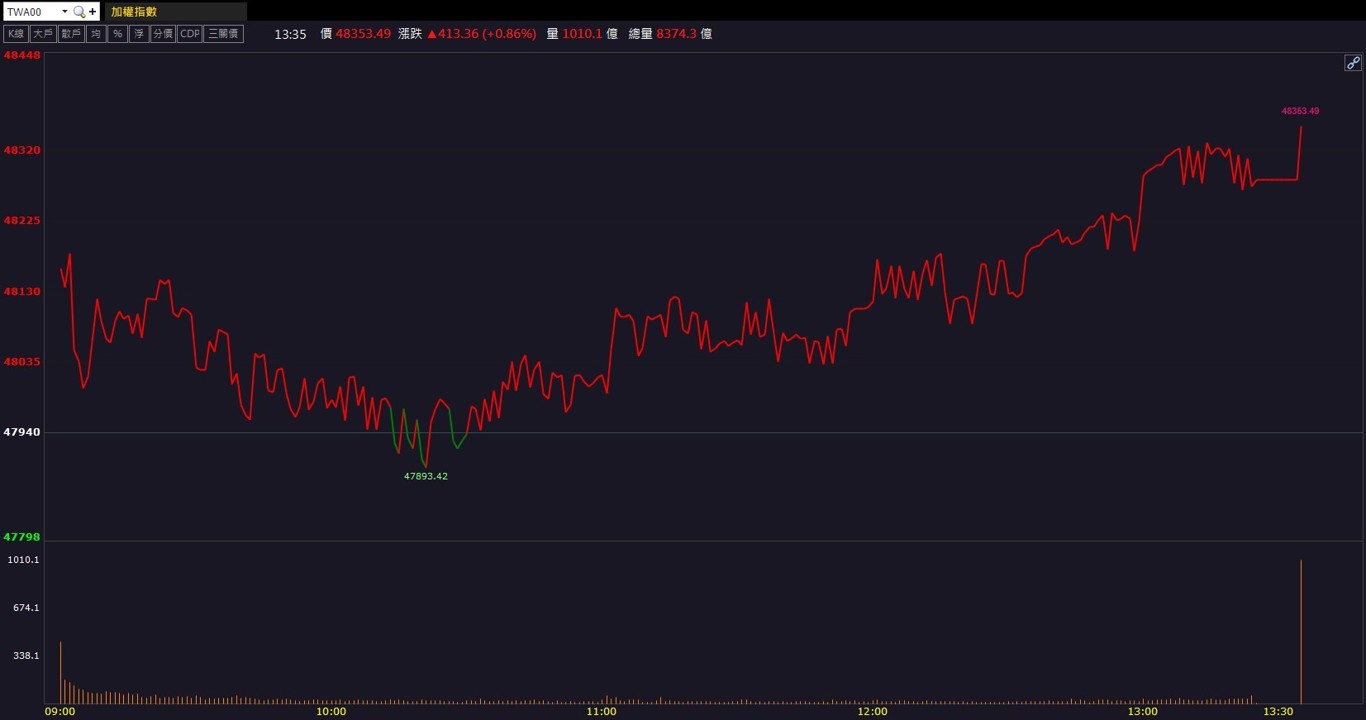1366x720 pixels.
Task: Select the 加權指數 index name label
Action: 134,12
